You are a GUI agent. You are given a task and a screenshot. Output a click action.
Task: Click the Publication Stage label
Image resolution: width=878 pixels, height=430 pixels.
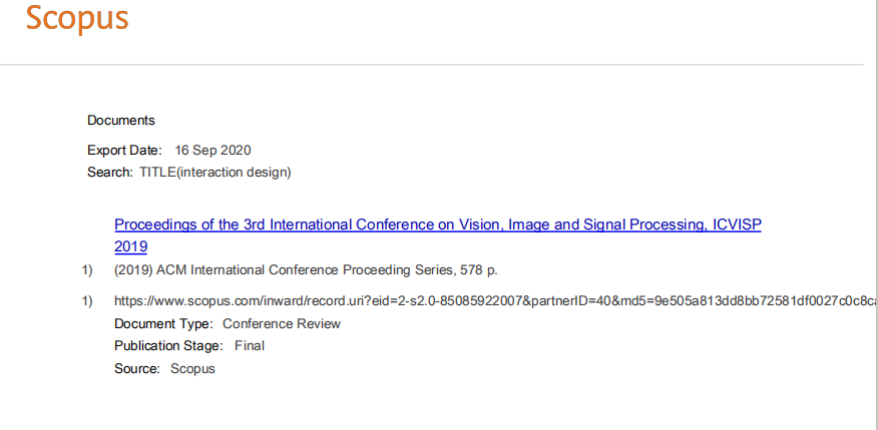[x=169, y=346]
